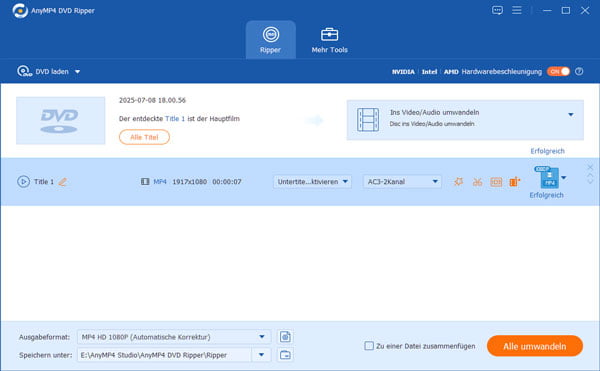Expand the DVD laden dropdown arrow
The height and width of the screenshot is (371, 600).
[x=77, y=72]
